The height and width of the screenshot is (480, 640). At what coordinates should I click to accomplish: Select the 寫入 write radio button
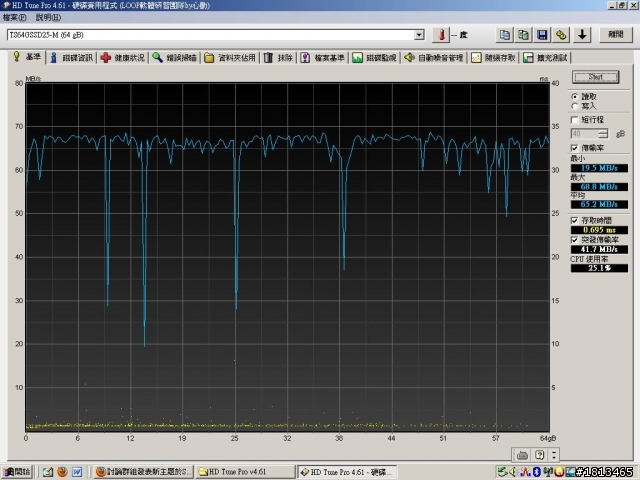[x=575, y=106]
